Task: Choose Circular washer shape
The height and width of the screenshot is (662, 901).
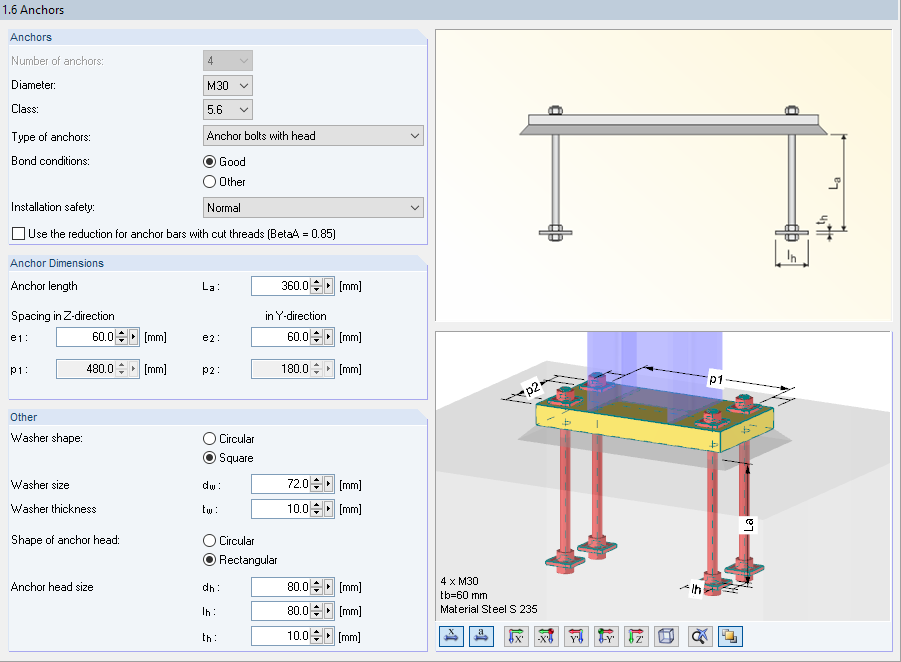Action: click(x=209, y=437)
